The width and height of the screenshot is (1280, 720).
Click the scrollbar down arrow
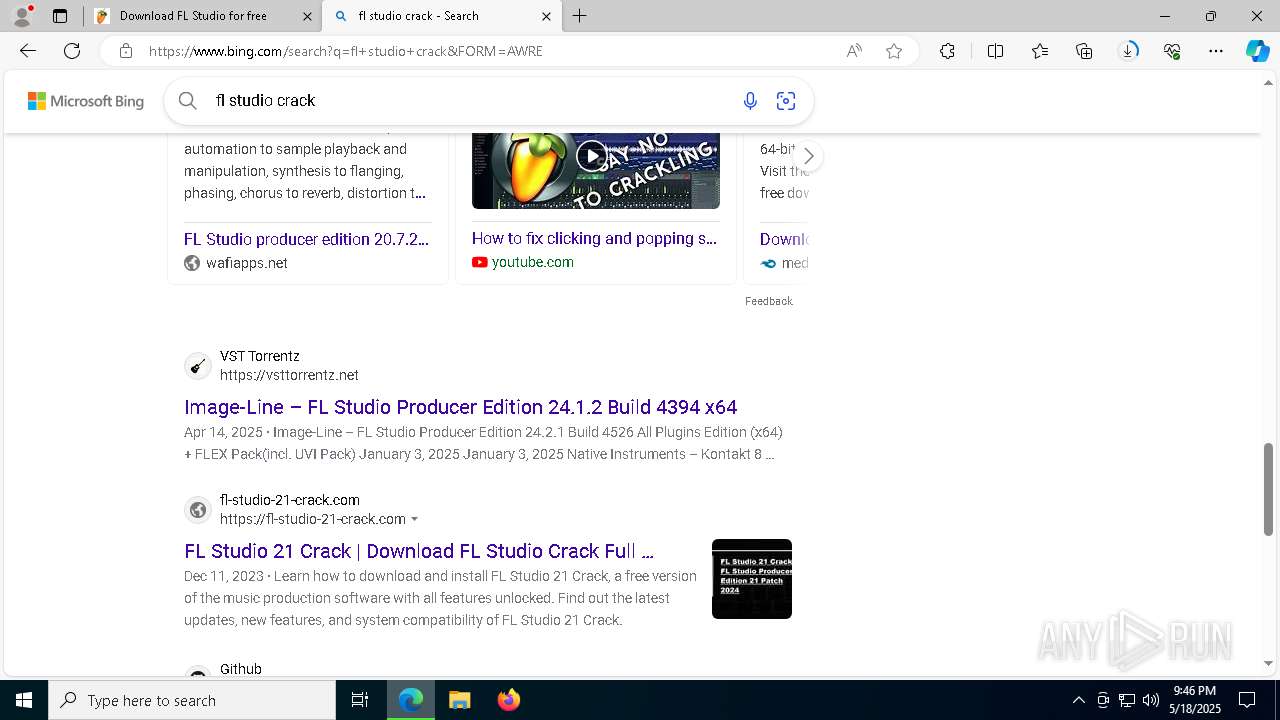[x=1269, y=663]
